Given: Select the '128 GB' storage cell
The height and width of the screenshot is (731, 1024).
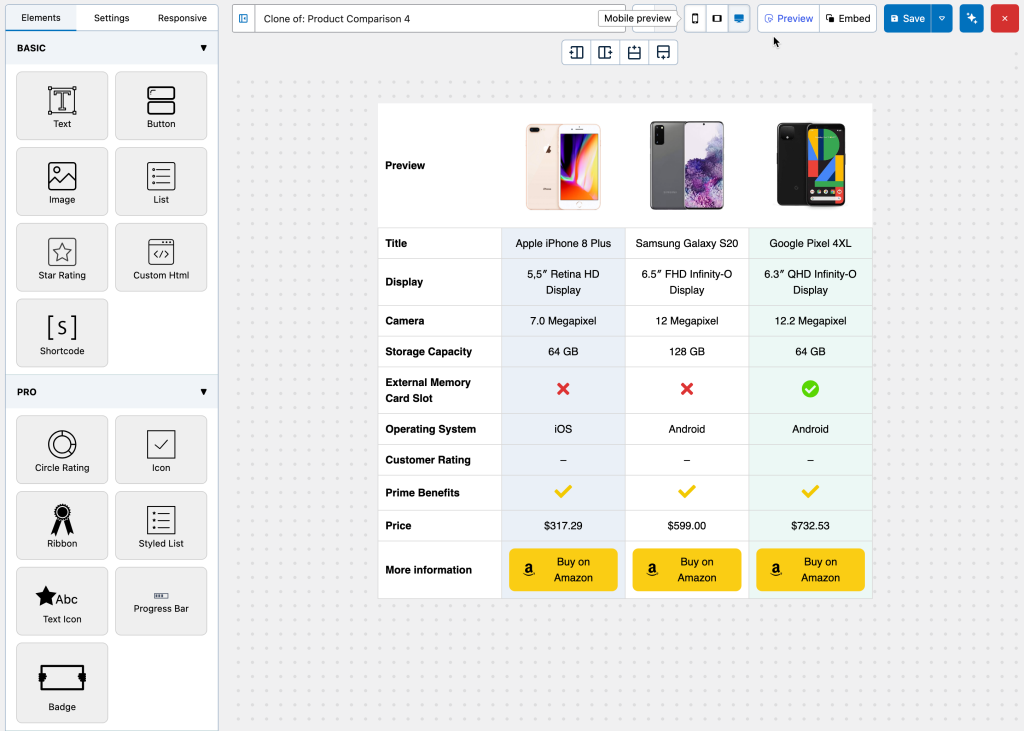Looking at the screenshot, I should [686, 351].
